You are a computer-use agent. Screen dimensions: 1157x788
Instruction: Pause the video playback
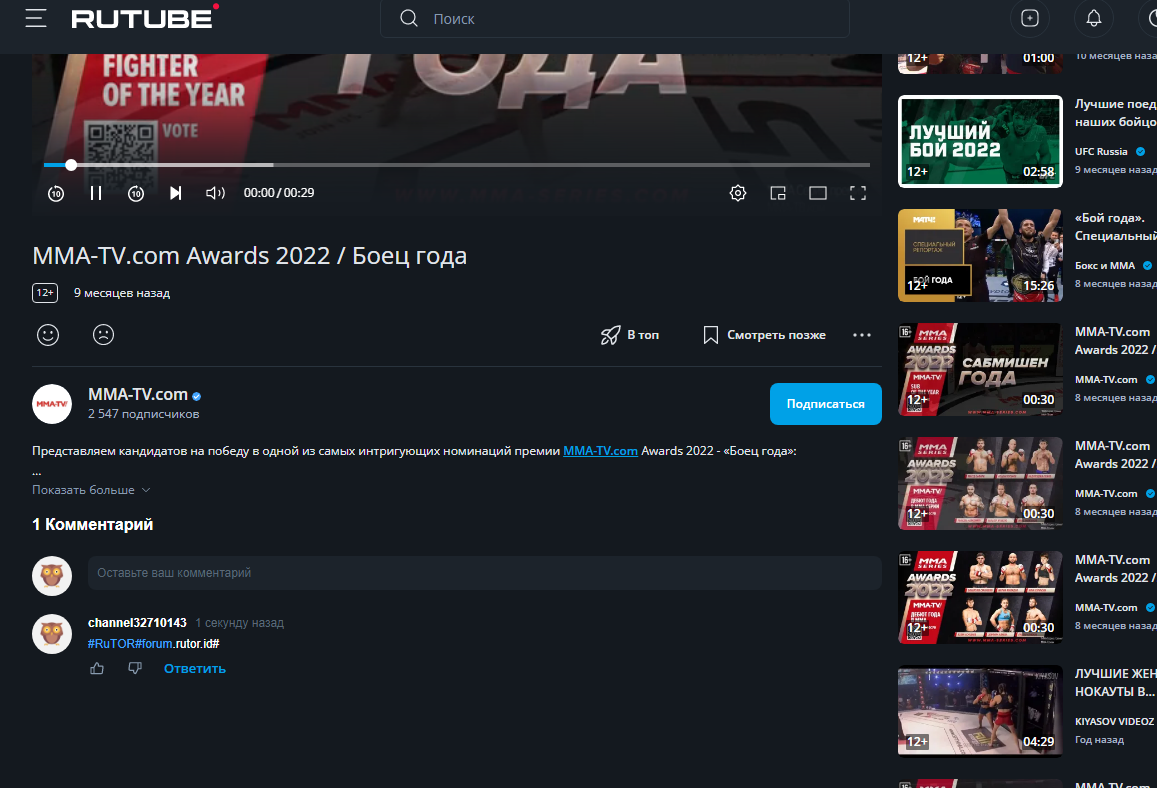click(x=96, y=193)
